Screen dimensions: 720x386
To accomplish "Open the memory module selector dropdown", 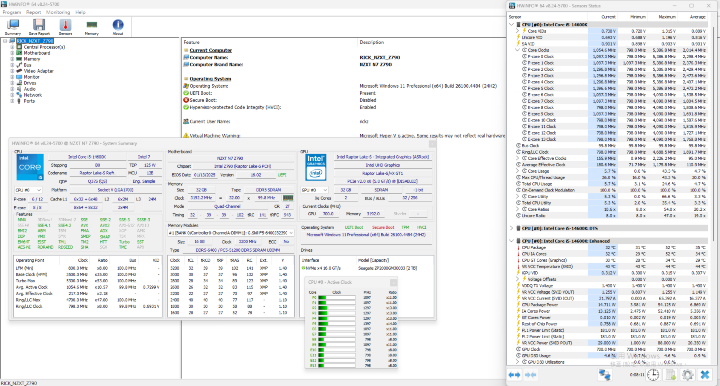I will click(x=231, y=233).
